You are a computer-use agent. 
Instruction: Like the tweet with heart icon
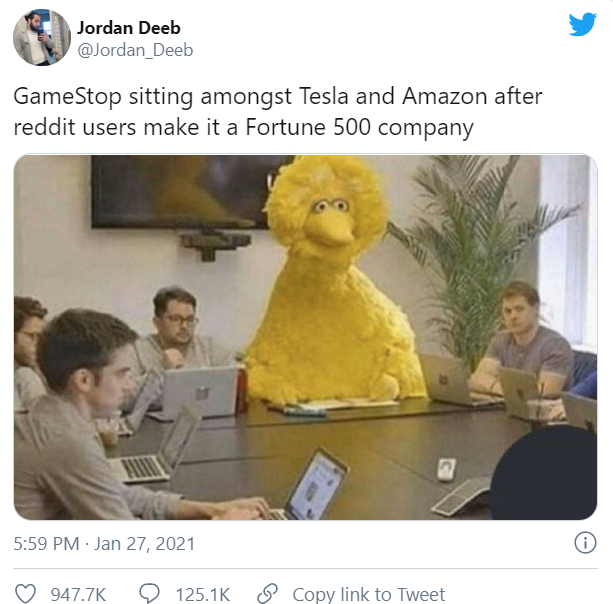[x=25, y=593]
